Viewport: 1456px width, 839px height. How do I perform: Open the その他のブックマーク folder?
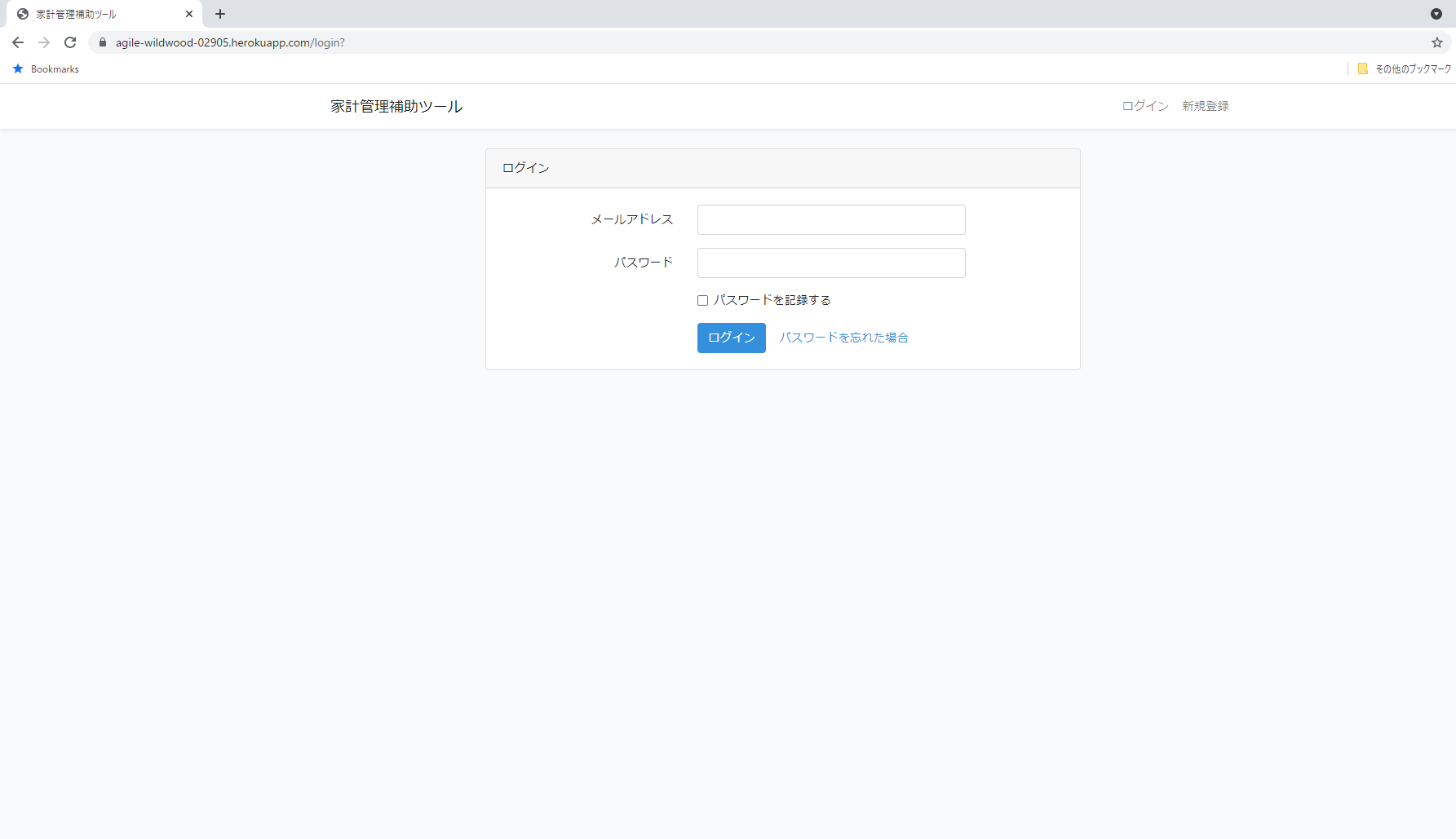tap(1404, 69)
